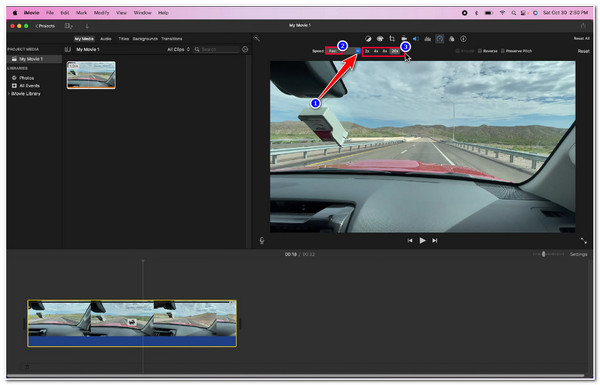600x385 pixels.
Task: Open the stabilization camera tool
Action: [404, 39]
